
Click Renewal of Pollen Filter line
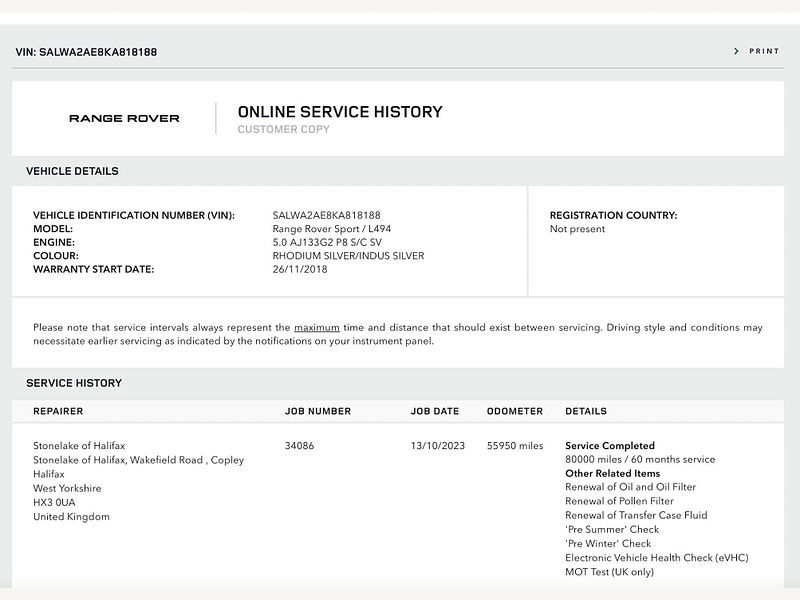[x=619, y=502]
